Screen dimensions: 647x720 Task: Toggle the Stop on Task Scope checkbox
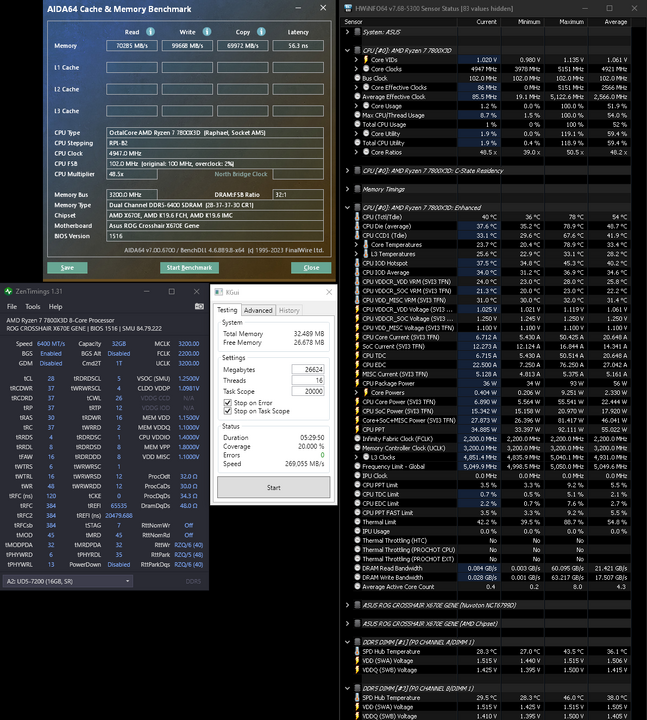tap(227, 411)
